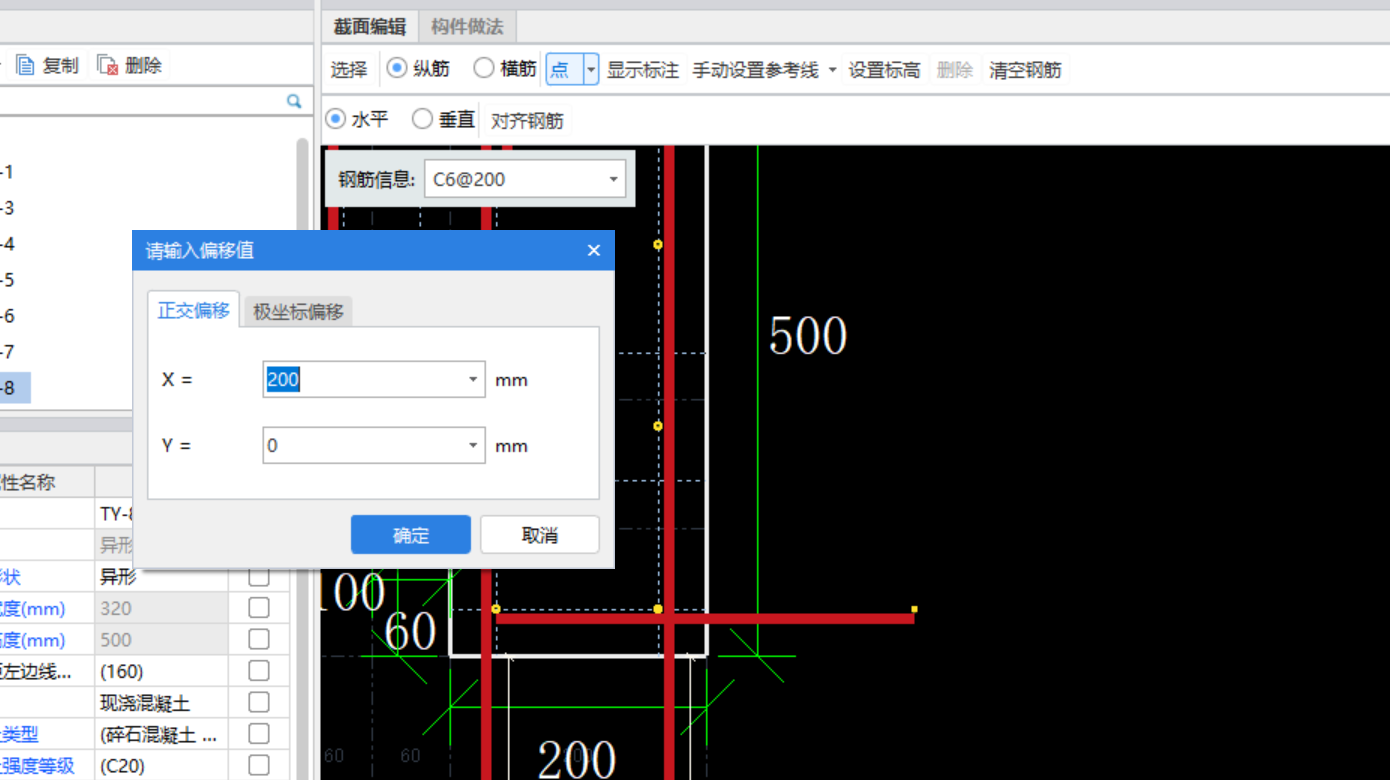
Task: Switch to the 构件做法 tab
Action: tap(467, 26)
